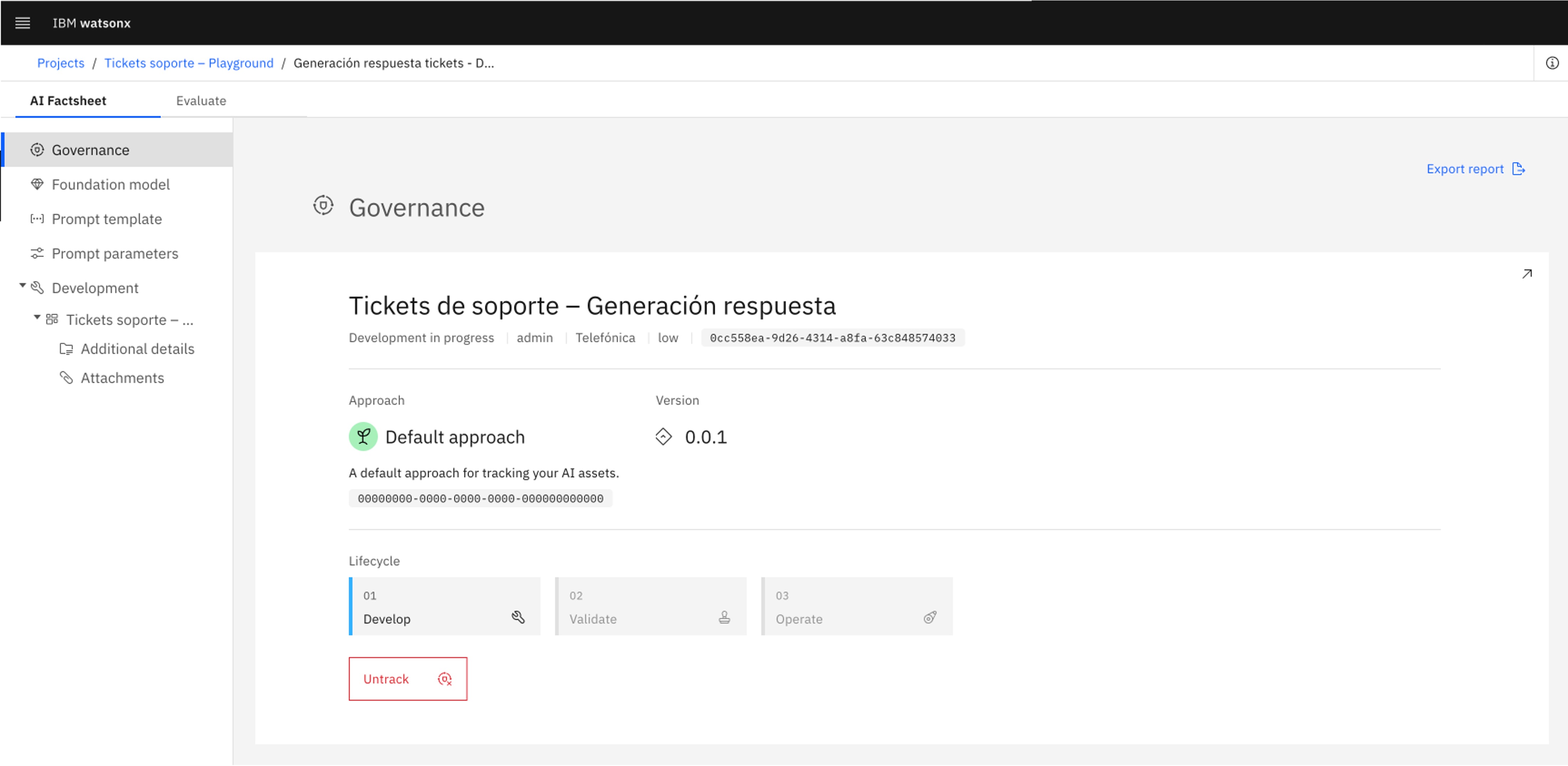Click the version diamond icon

tap(664, 437)
